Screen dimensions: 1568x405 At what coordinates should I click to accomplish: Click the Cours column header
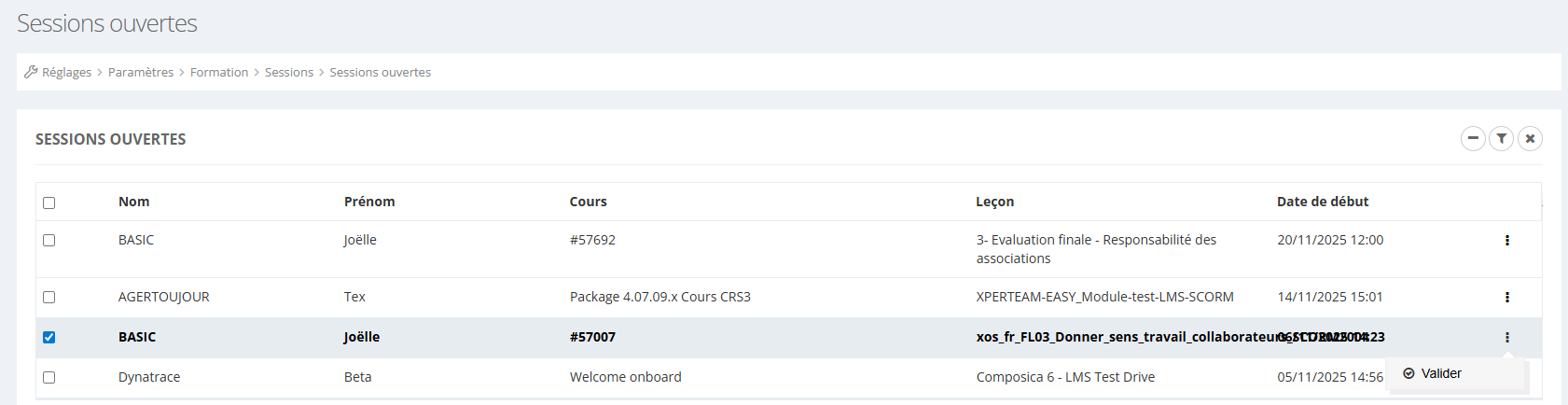[589, 202]
